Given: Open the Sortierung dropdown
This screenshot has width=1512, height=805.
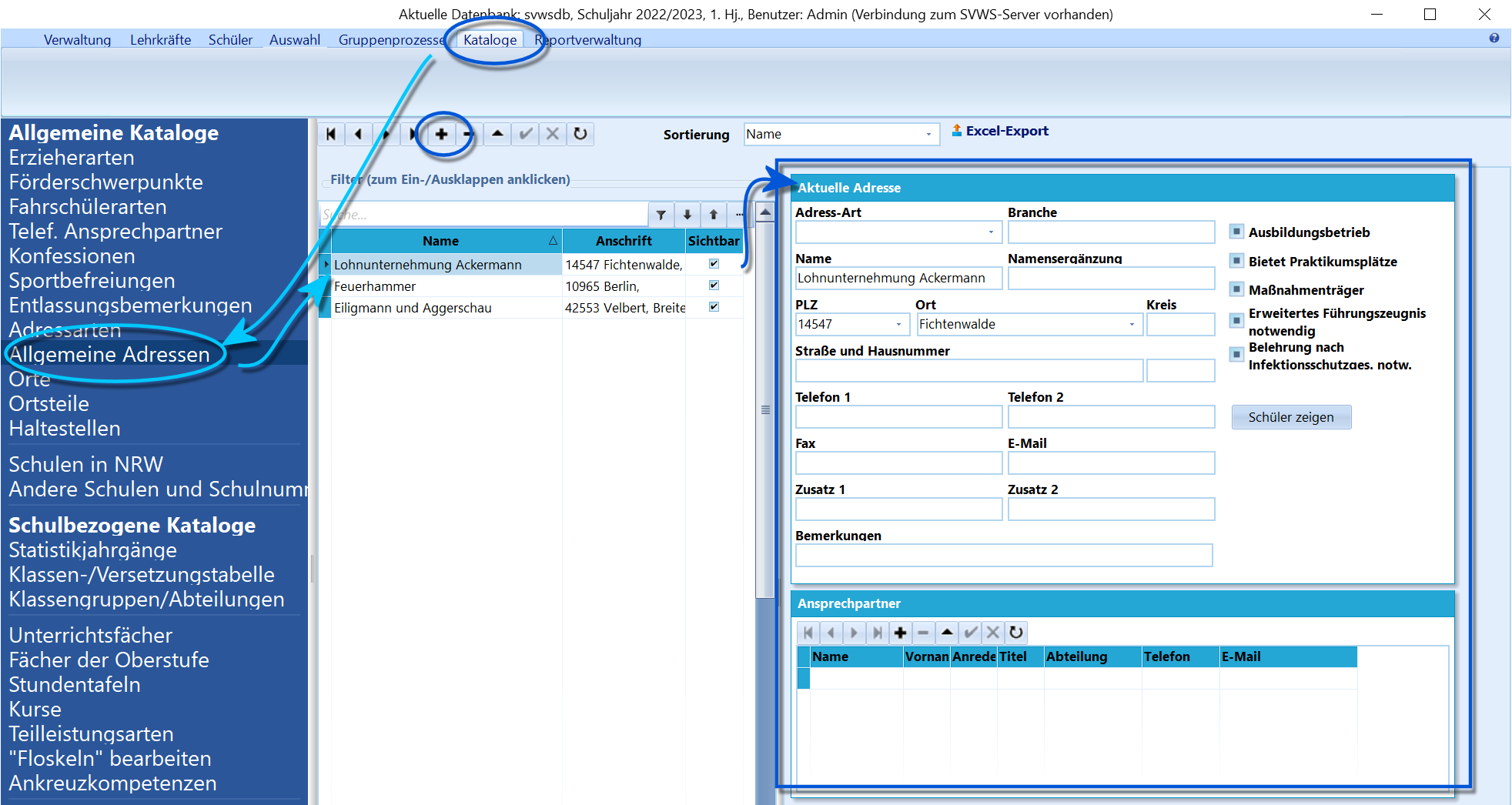Looking at the screenshot, I should point(928,134).
